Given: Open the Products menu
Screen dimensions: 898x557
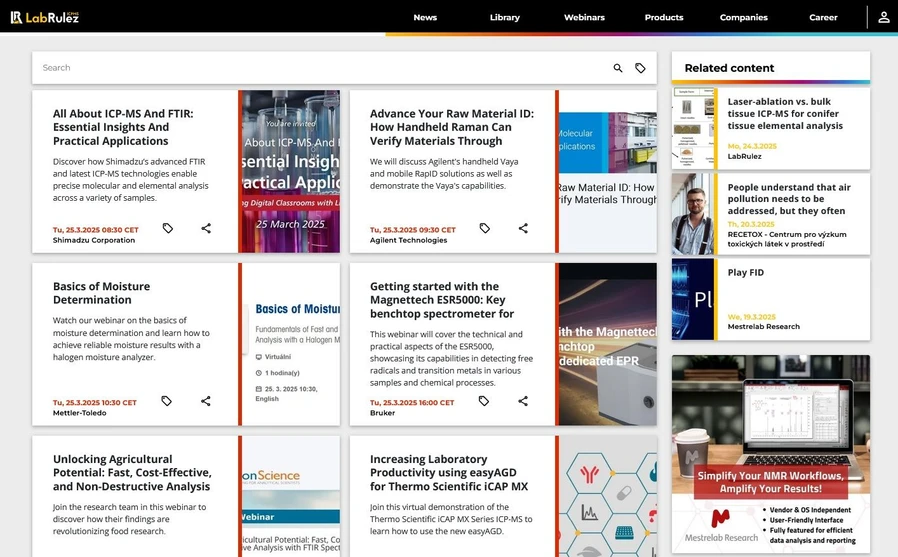Looking at the screenshot, I should click(664, 17).
